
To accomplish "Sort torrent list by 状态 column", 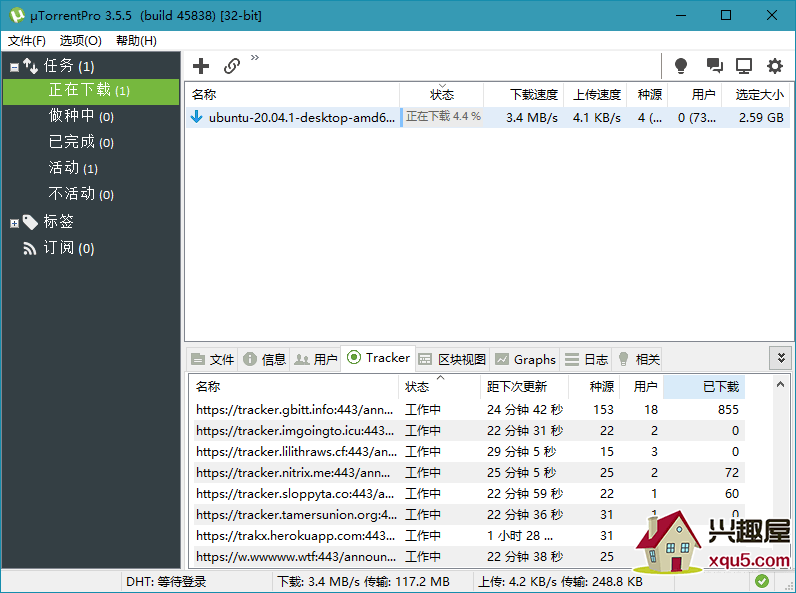I will tap(442, 94).
